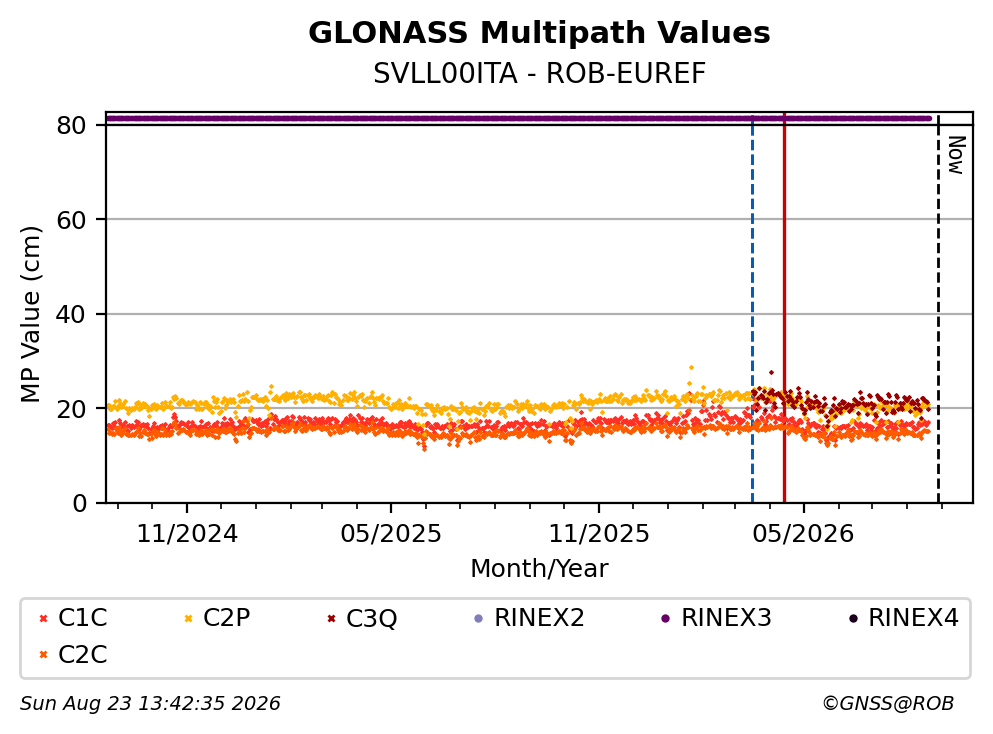The height and width of the screenshot is (734, 993).
Task: Click the MP Value (cm) axis label
Action: coord(30,314)
